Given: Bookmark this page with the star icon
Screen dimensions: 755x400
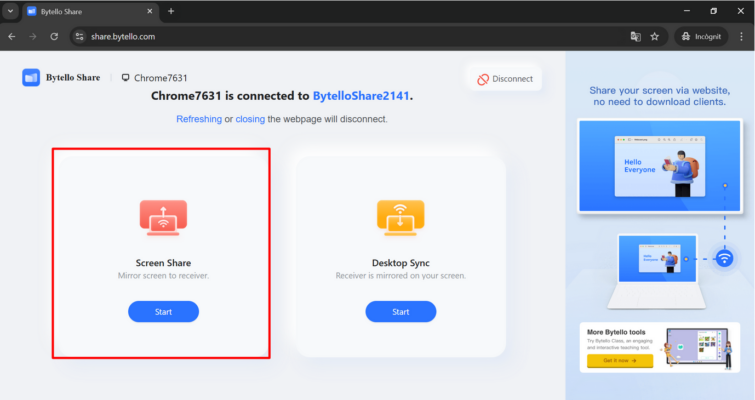Looking at the screenshot, I should coord(655,36).
